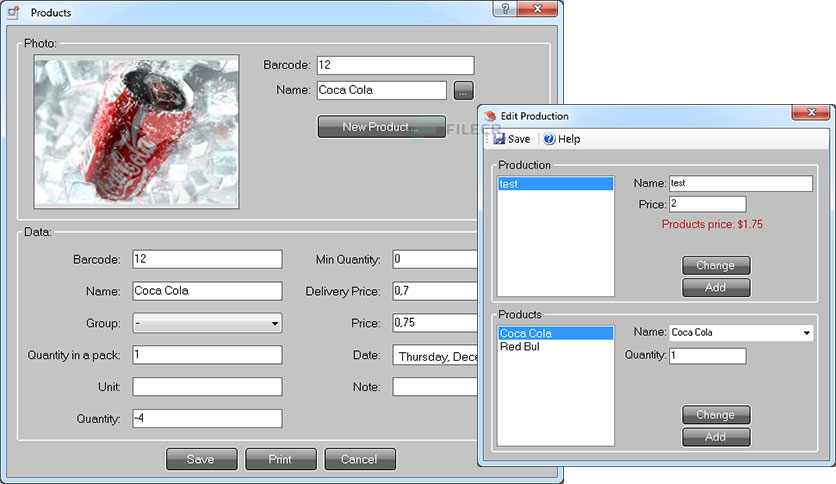Click the Edit Production window title icon
This screenshot has width=836, height=484.
coord(490,116)
